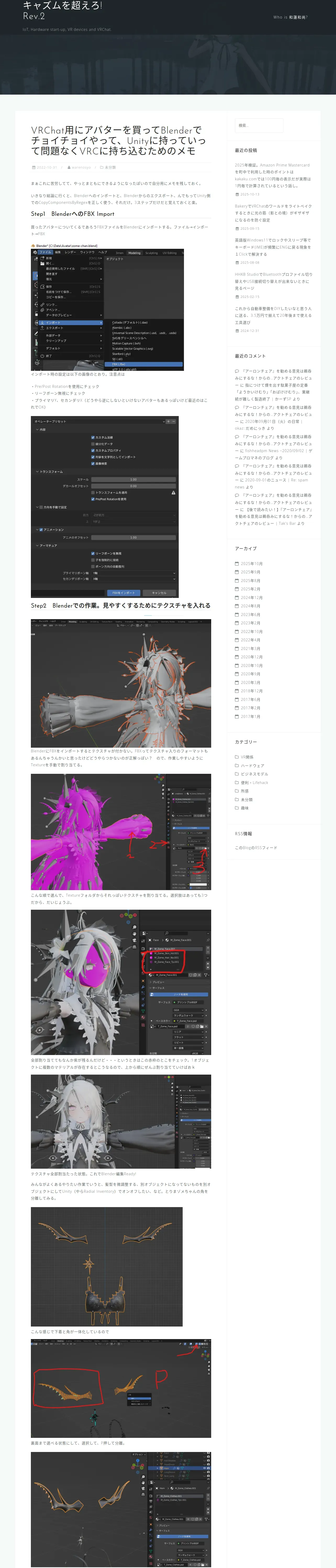This screenshot has height=1568, width=336.
Task: Click the calendar icon beside 2024-12-31
Action: 237,331
